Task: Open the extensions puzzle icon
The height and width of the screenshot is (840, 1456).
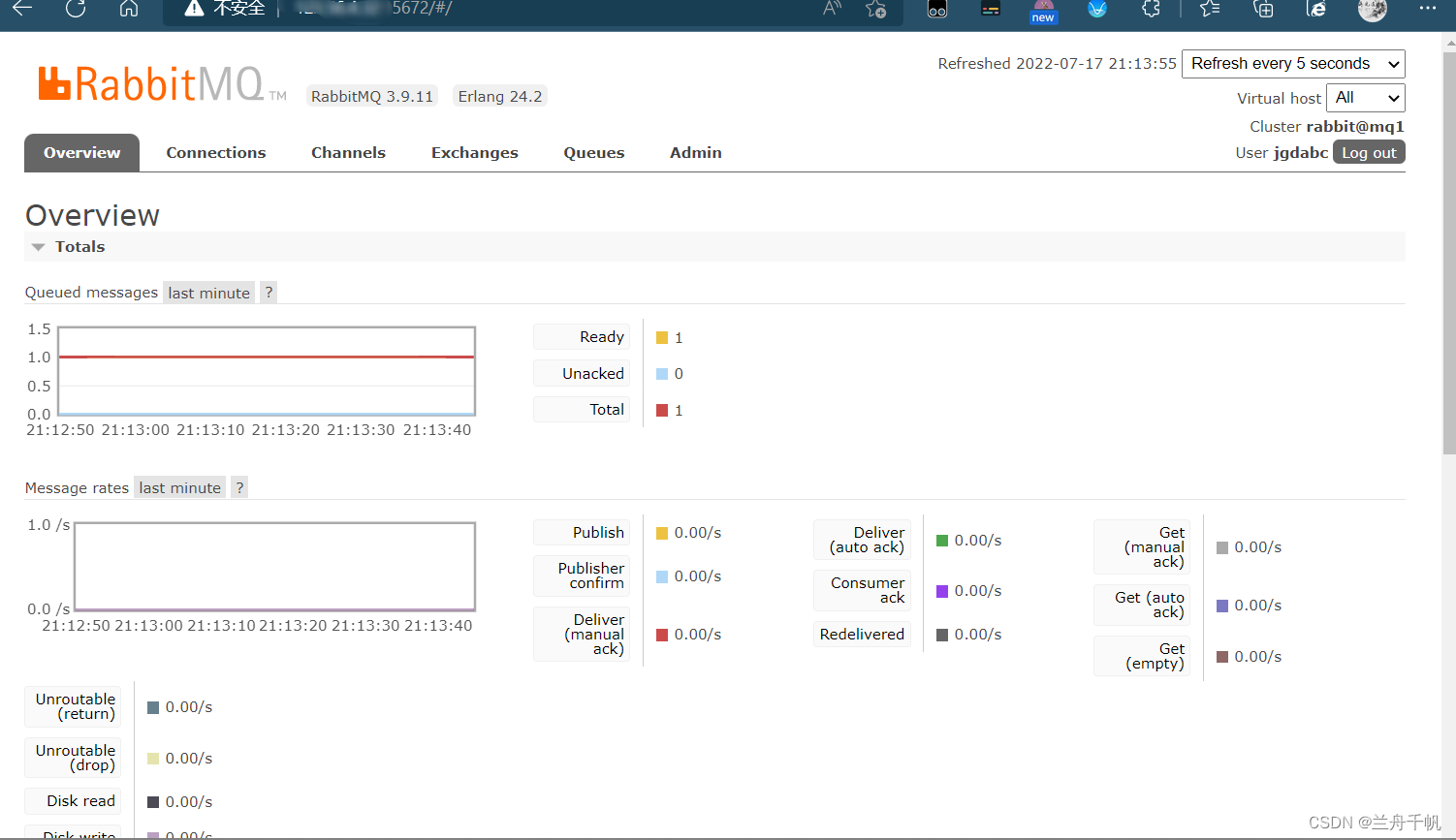Action: (x=1151, y=8)
